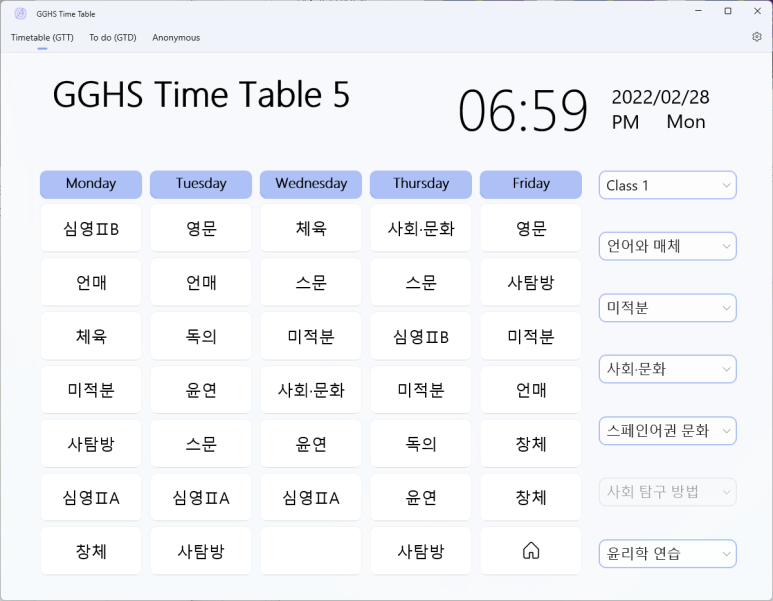Expand the 윤리학 연습 dropdown
This screenshot has height=601, width=773.
tap(668, 553)
